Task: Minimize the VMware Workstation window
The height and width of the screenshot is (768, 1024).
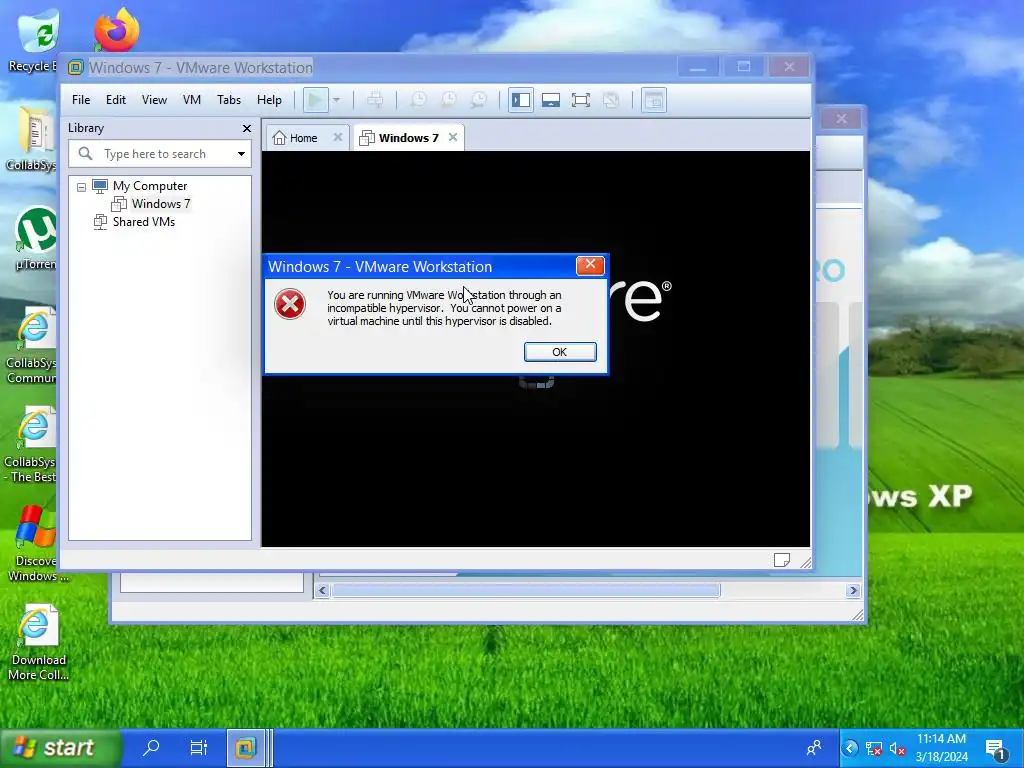Action: [697, 67]
